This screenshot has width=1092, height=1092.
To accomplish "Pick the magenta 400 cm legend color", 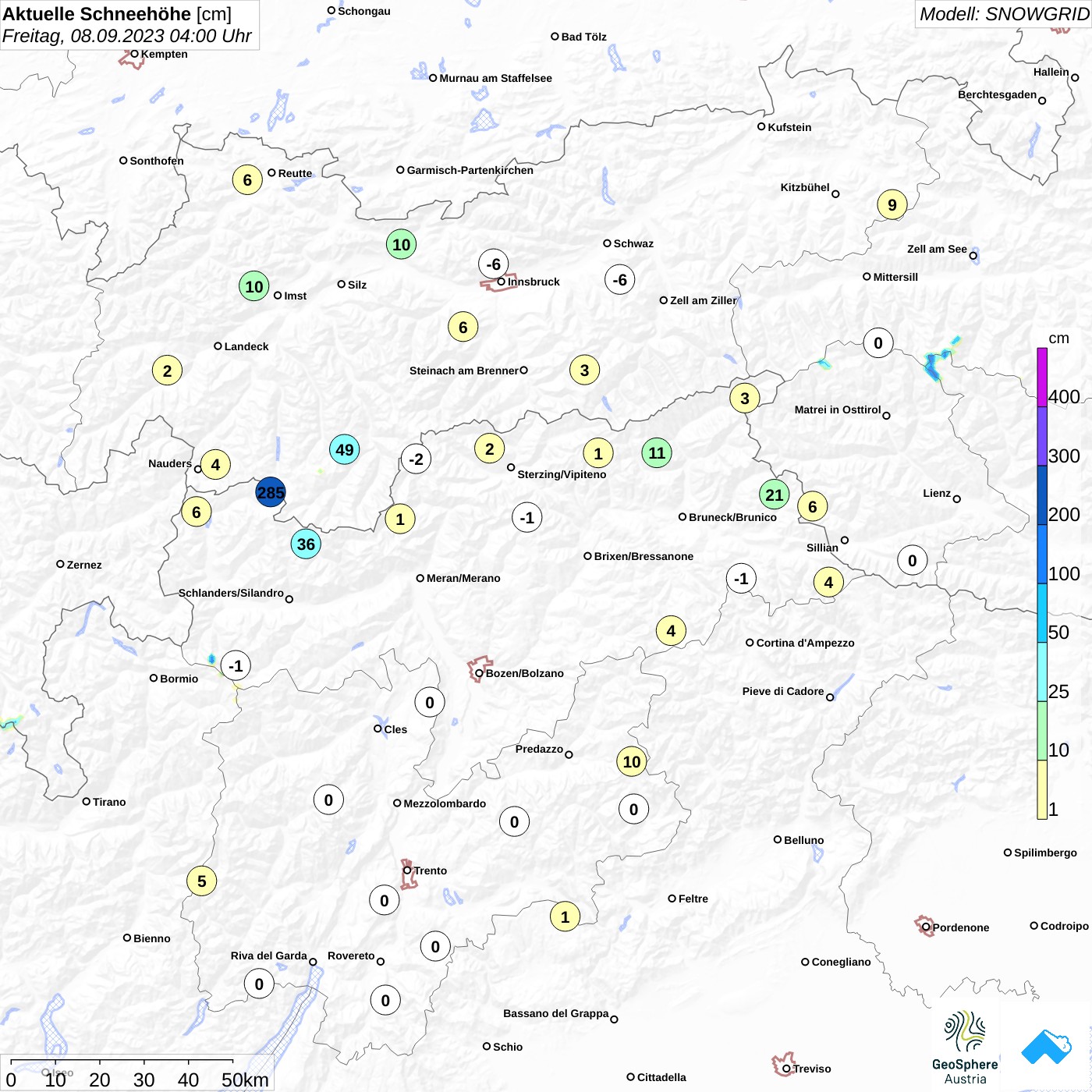I will [1042, 378].
